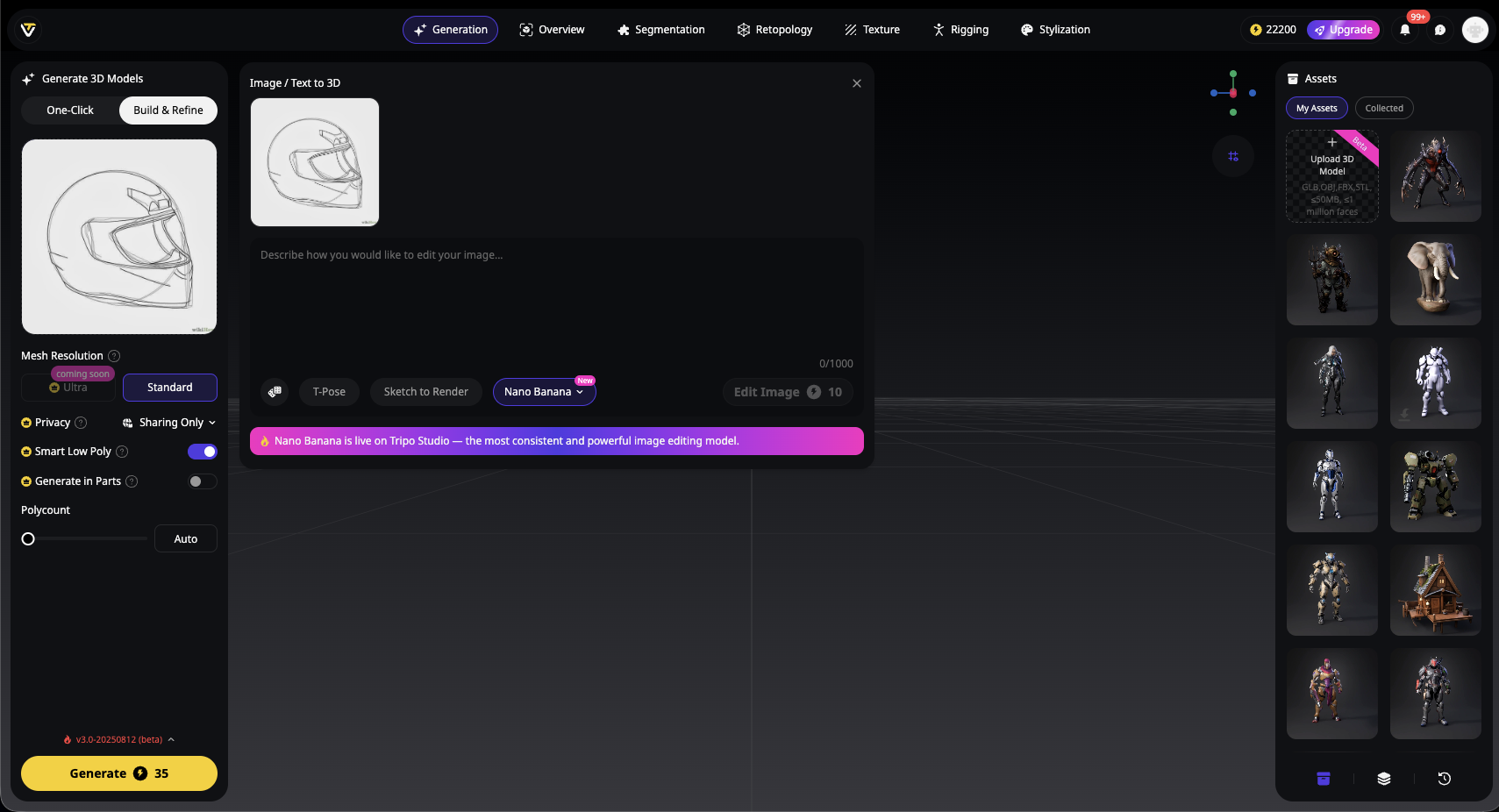Select the elephant model thumbnail
The width and height of the screenshot is (1499, 812).
click(1435, 280)
